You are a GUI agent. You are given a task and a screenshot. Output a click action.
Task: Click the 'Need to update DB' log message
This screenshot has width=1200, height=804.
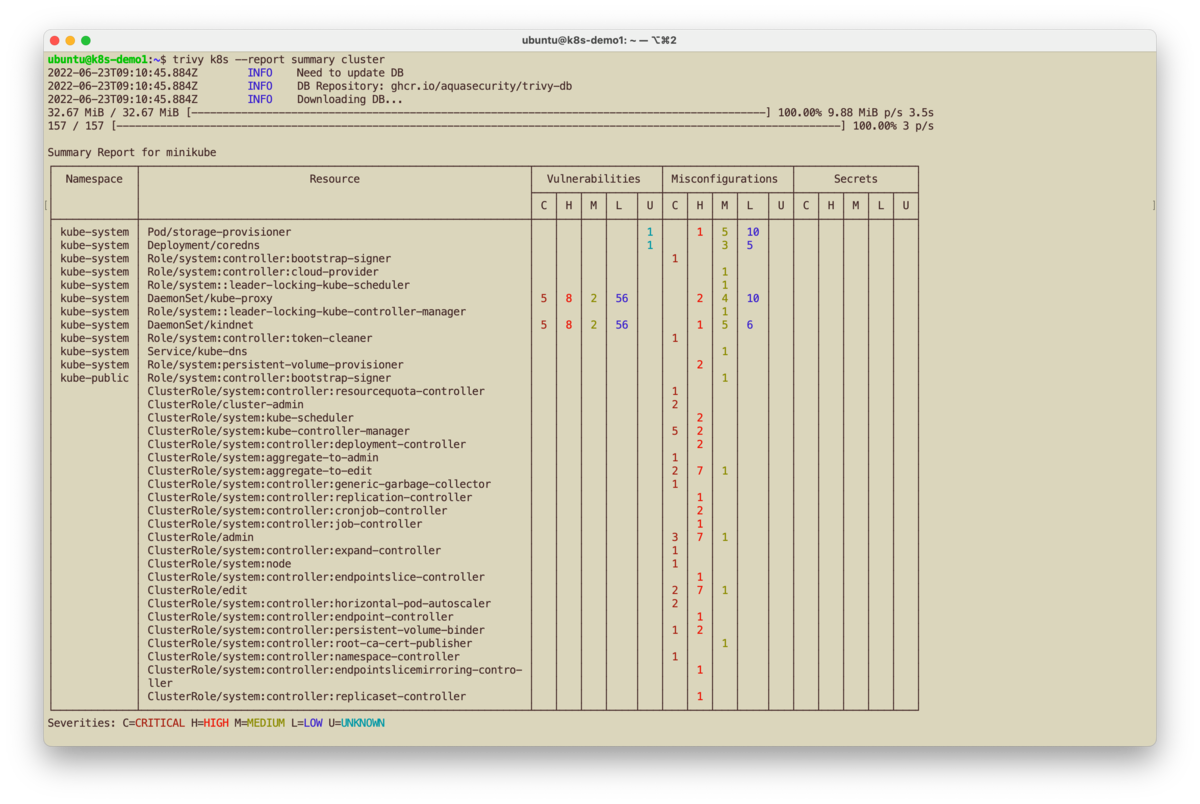(x=350, y=73)
